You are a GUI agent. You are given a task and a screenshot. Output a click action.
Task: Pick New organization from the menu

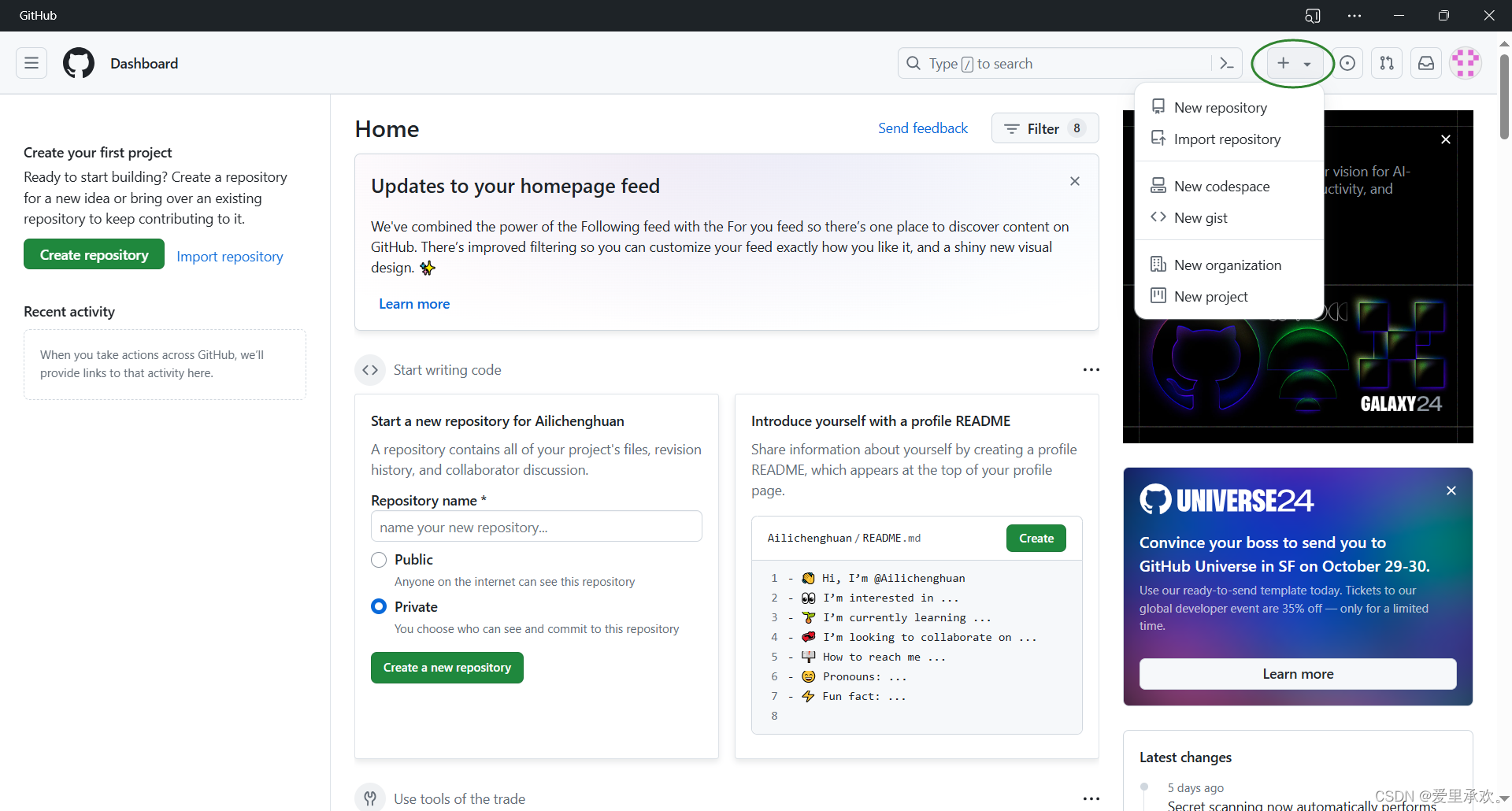click(1228, 265)
